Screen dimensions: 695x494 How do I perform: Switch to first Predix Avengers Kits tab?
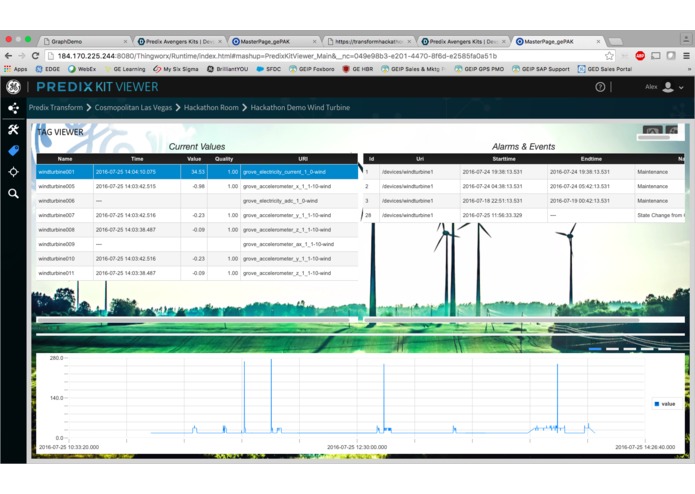tap(180, 42)
